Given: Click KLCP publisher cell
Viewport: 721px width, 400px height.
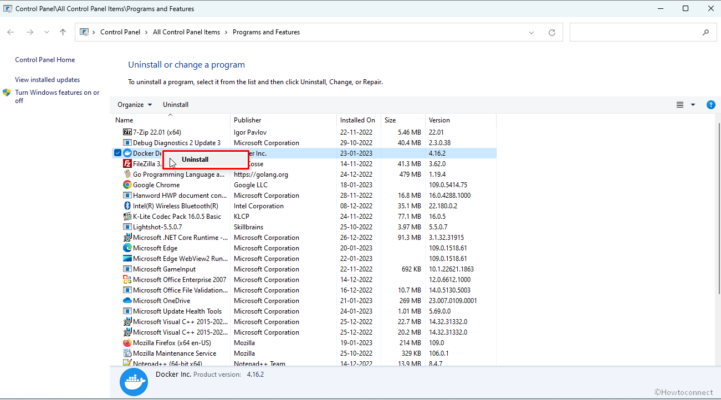Looking at the screenshot, I should (x=241, y=217).
